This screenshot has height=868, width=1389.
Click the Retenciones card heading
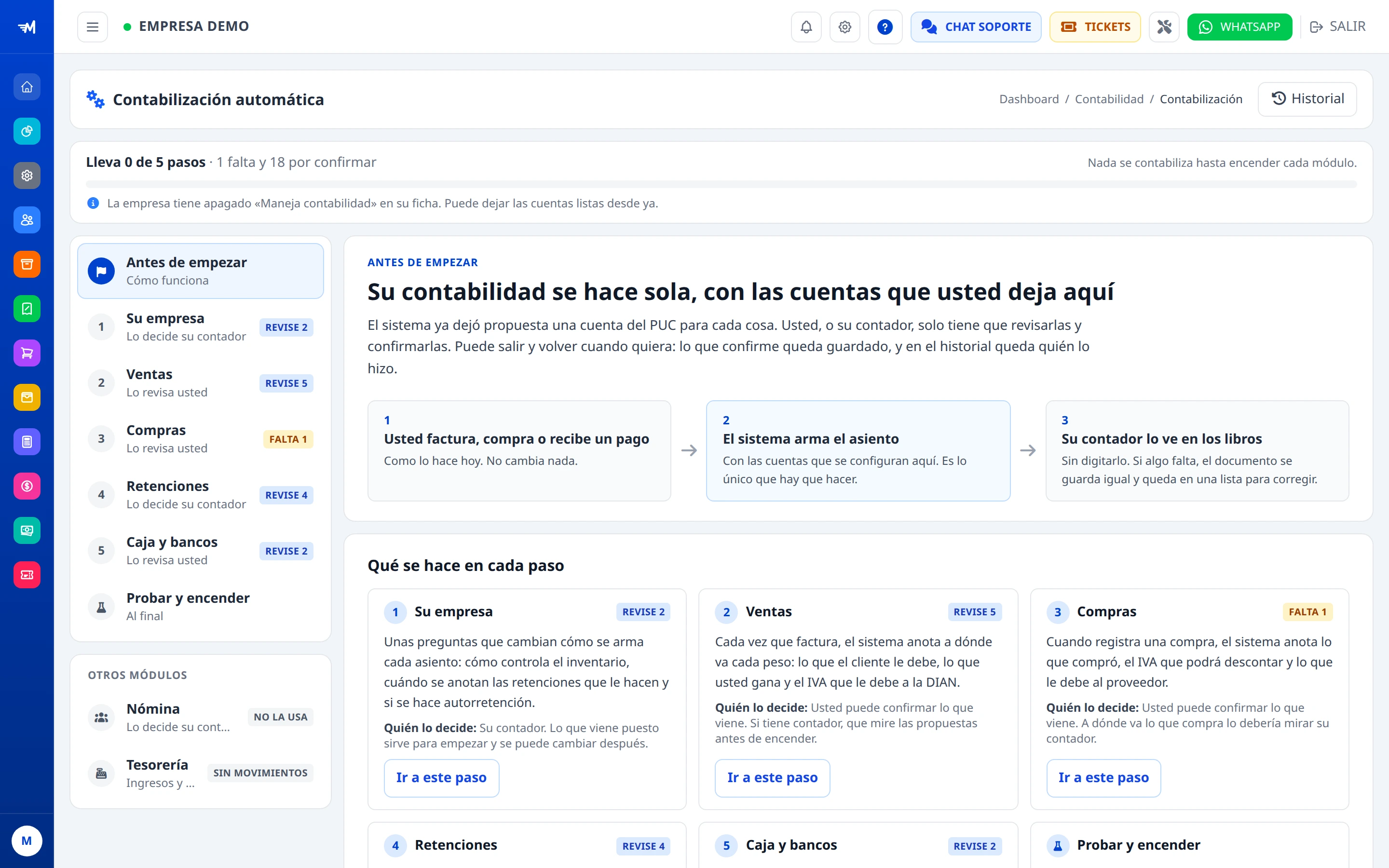(456, 845)
